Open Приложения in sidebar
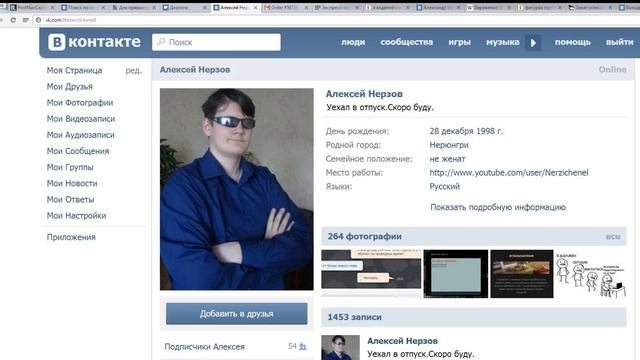This screenshot has width=640, height=360. coord(71,237)
